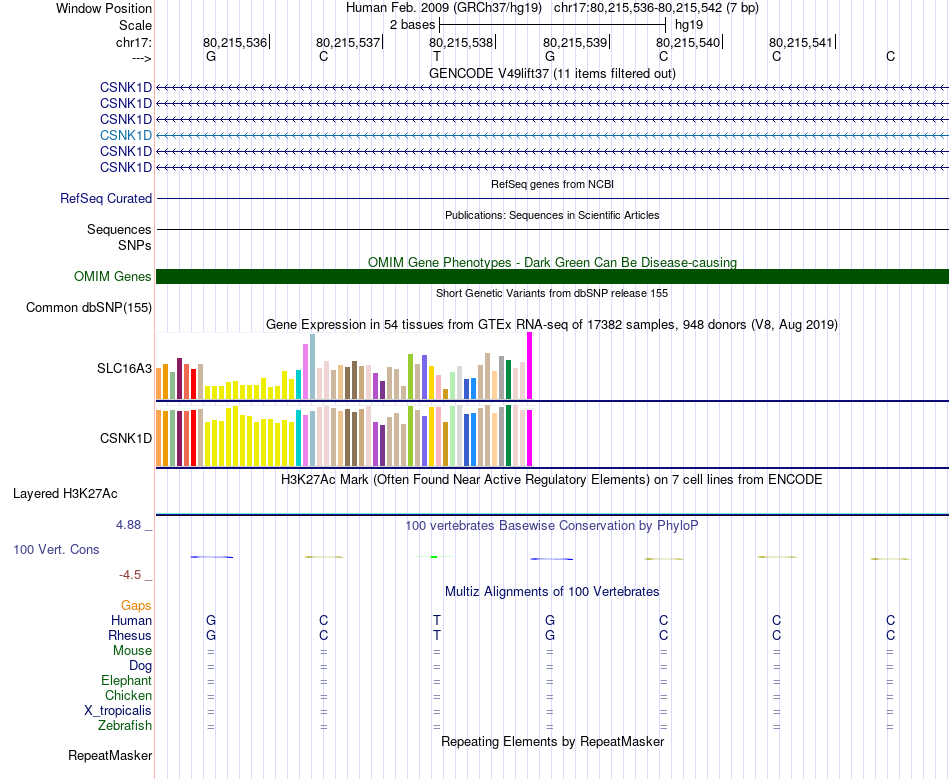950x779 pixels.
Task: Click position marker 80,215,540
Action: pyautogui.click(x=688, y=42)
